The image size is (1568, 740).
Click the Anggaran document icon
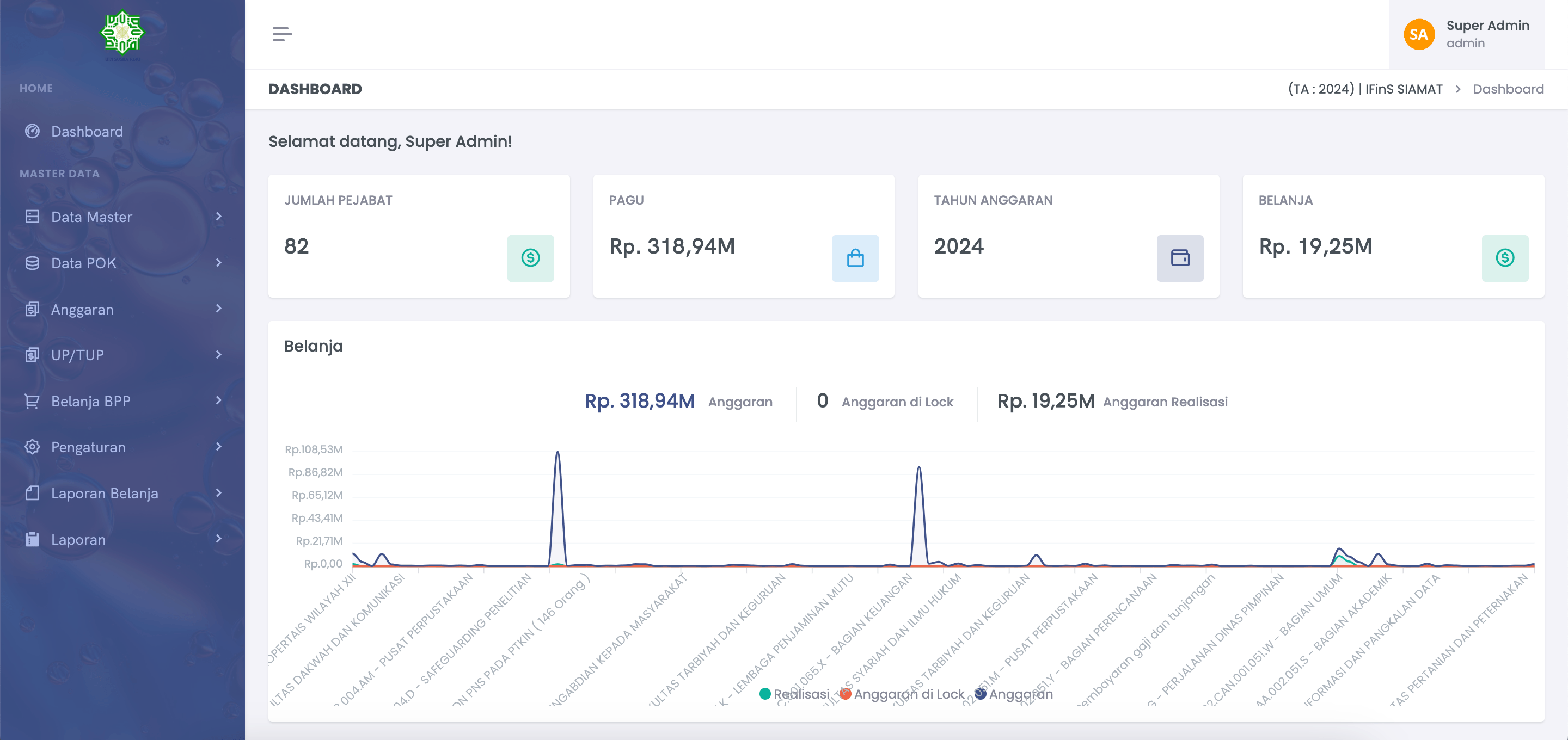coord(32,309)
